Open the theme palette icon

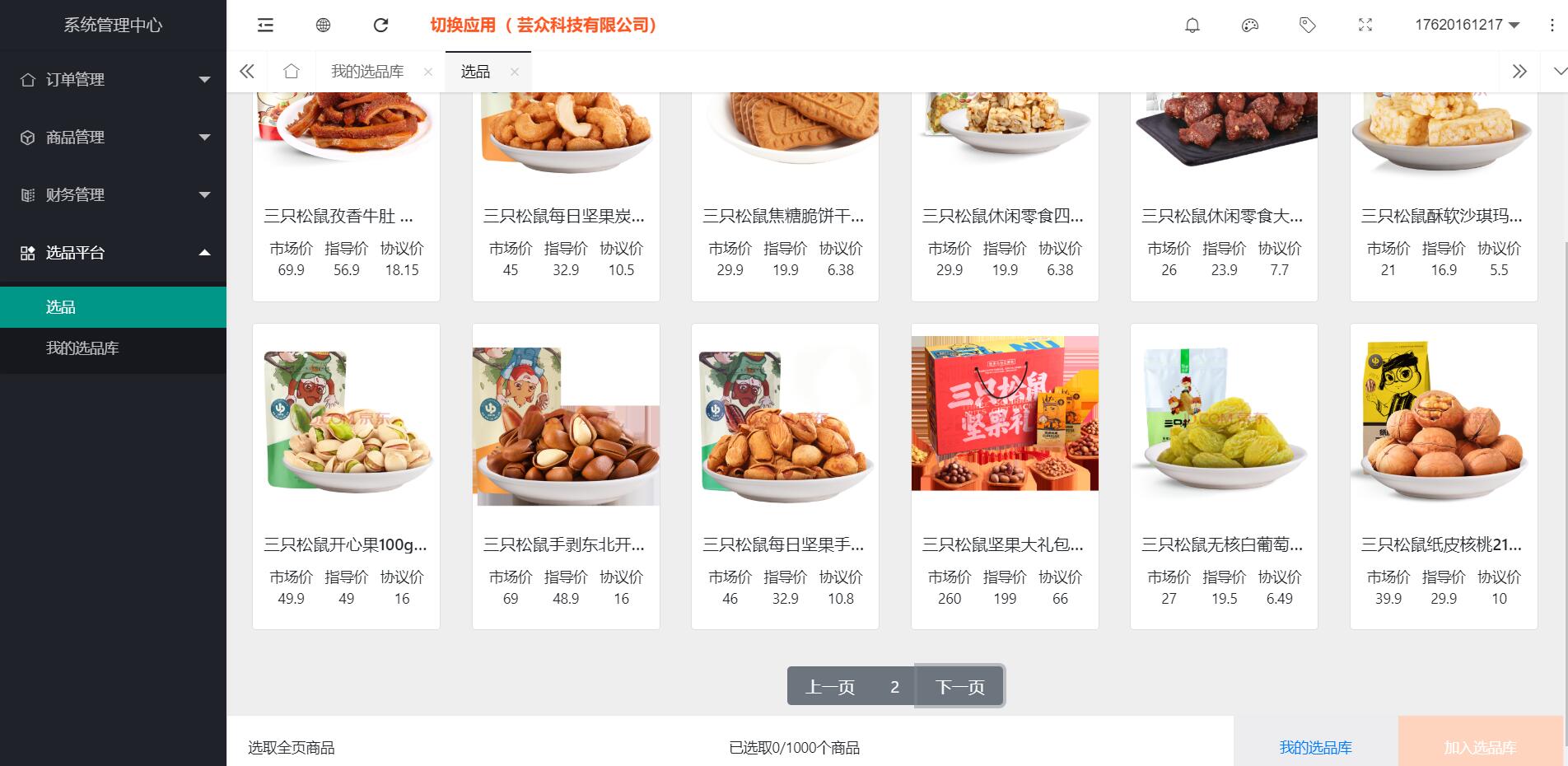tap(1249, 26)
